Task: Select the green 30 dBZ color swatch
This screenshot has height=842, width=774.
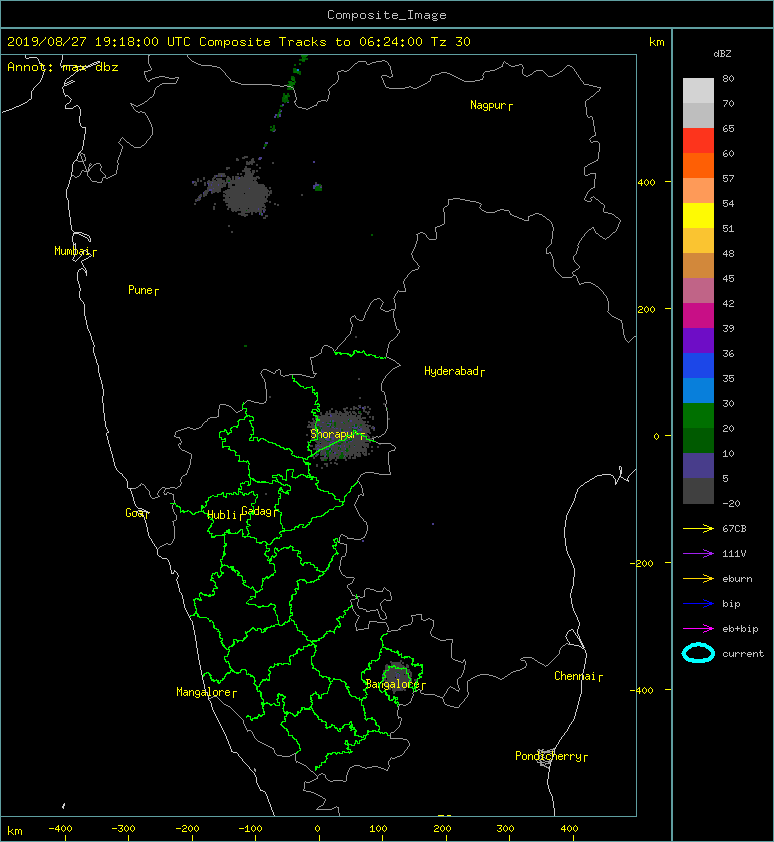Action: pyautogui.click(x=698, y=415)
